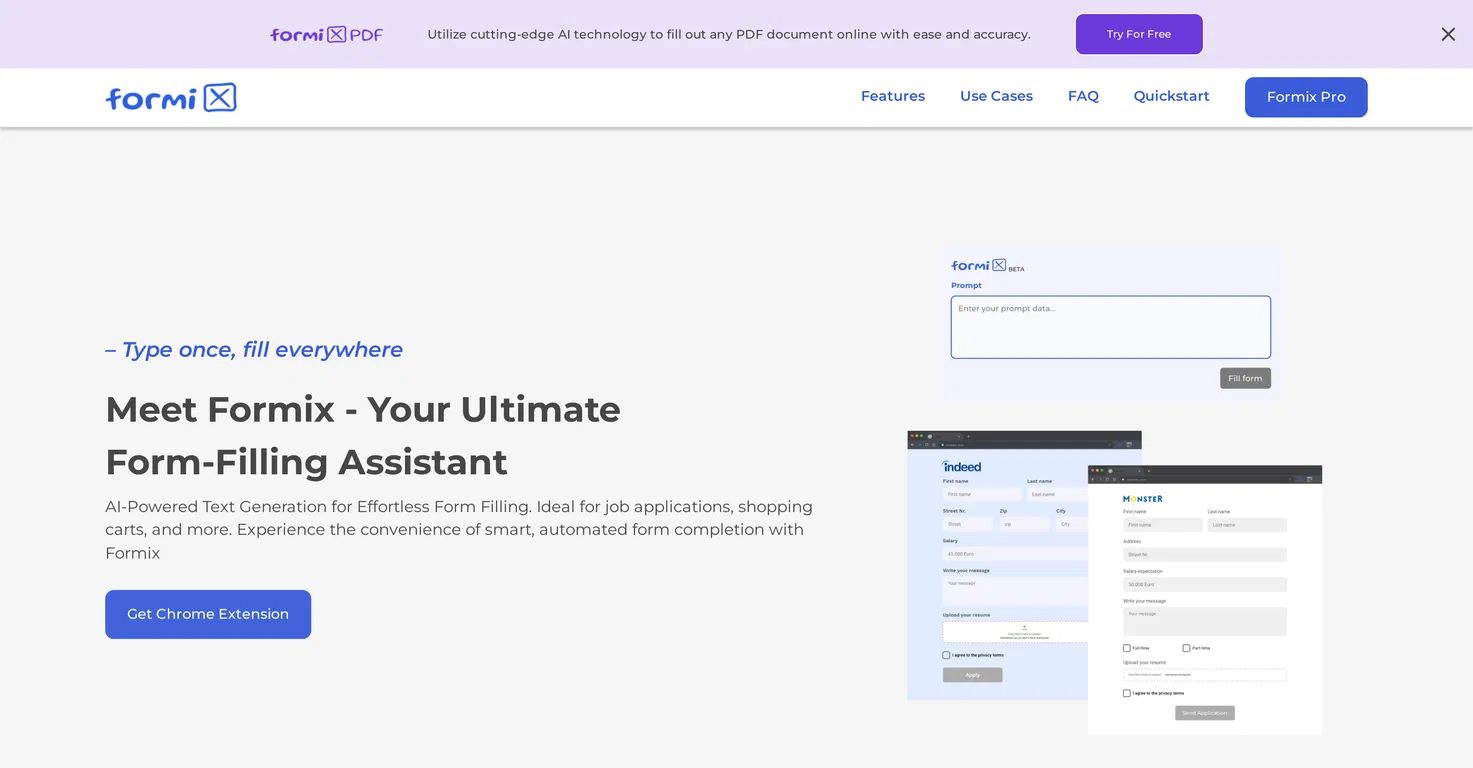Select the Quickstart nav link
1473x768 pixels.
[x=1171, y=96]
